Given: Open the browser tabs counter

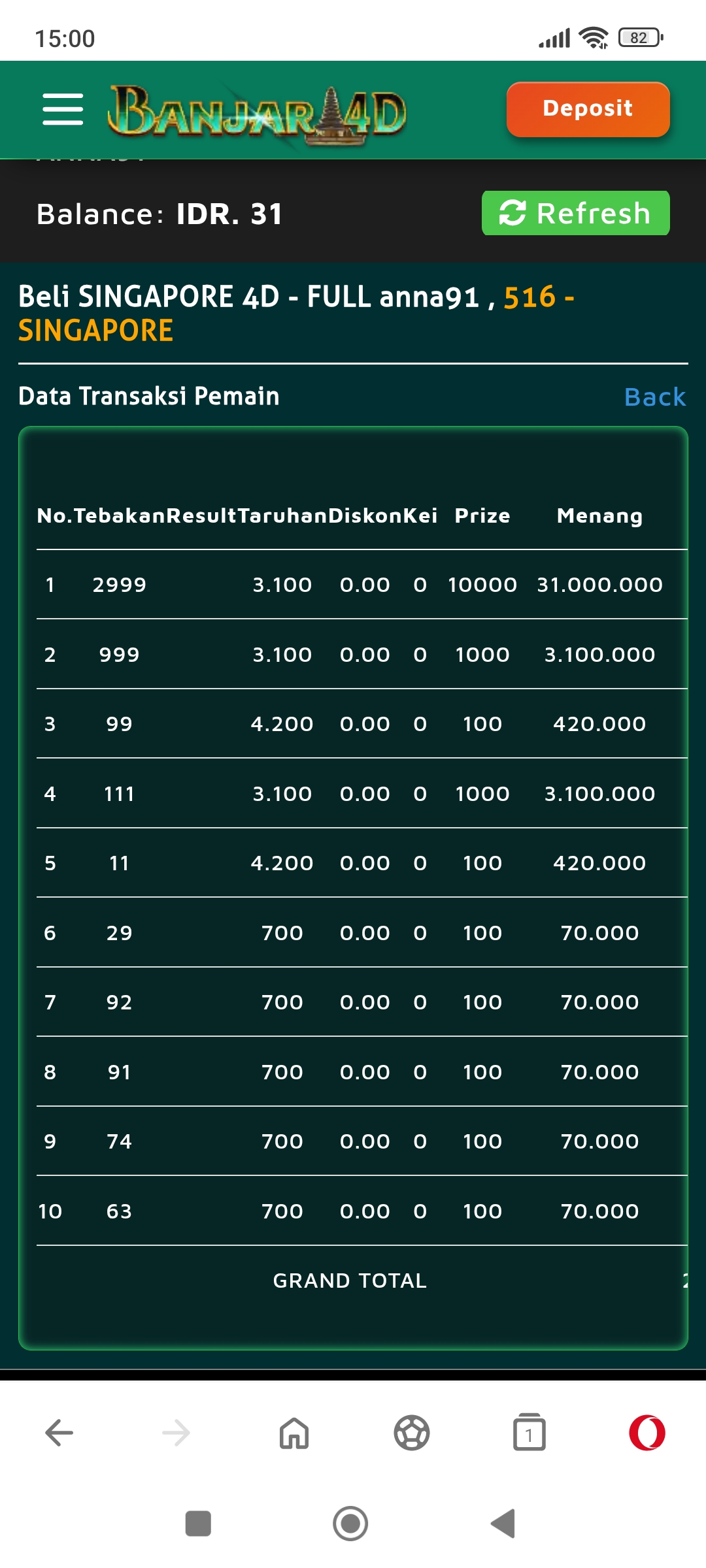Looking at the screenshot, I should pos(529,1433).
